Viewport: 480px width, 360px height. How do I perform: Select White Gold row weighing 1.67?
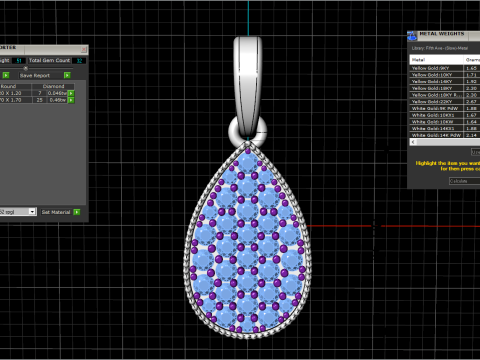[x=445, y=115]
